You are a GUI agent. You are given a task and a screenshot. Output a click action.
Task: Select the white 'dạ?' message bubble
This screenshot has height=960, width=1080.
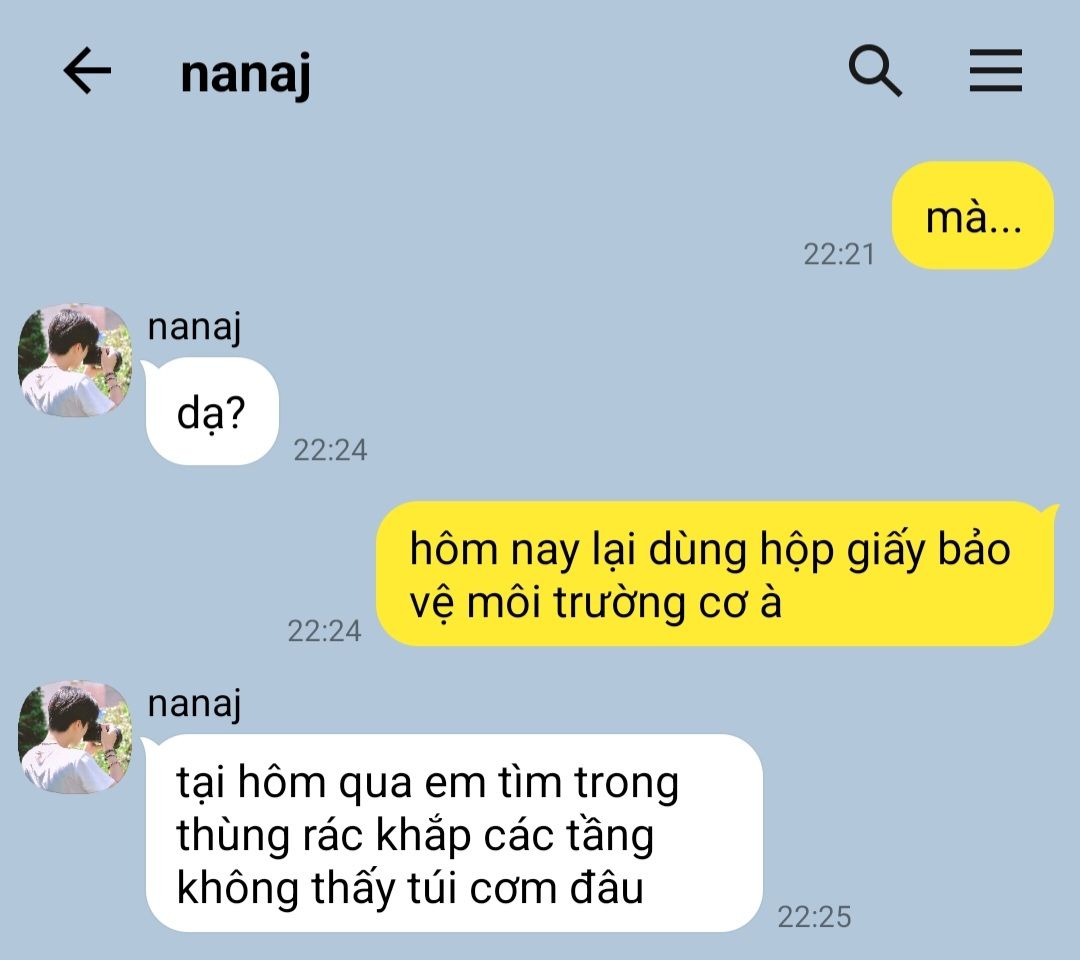[212, 412]
